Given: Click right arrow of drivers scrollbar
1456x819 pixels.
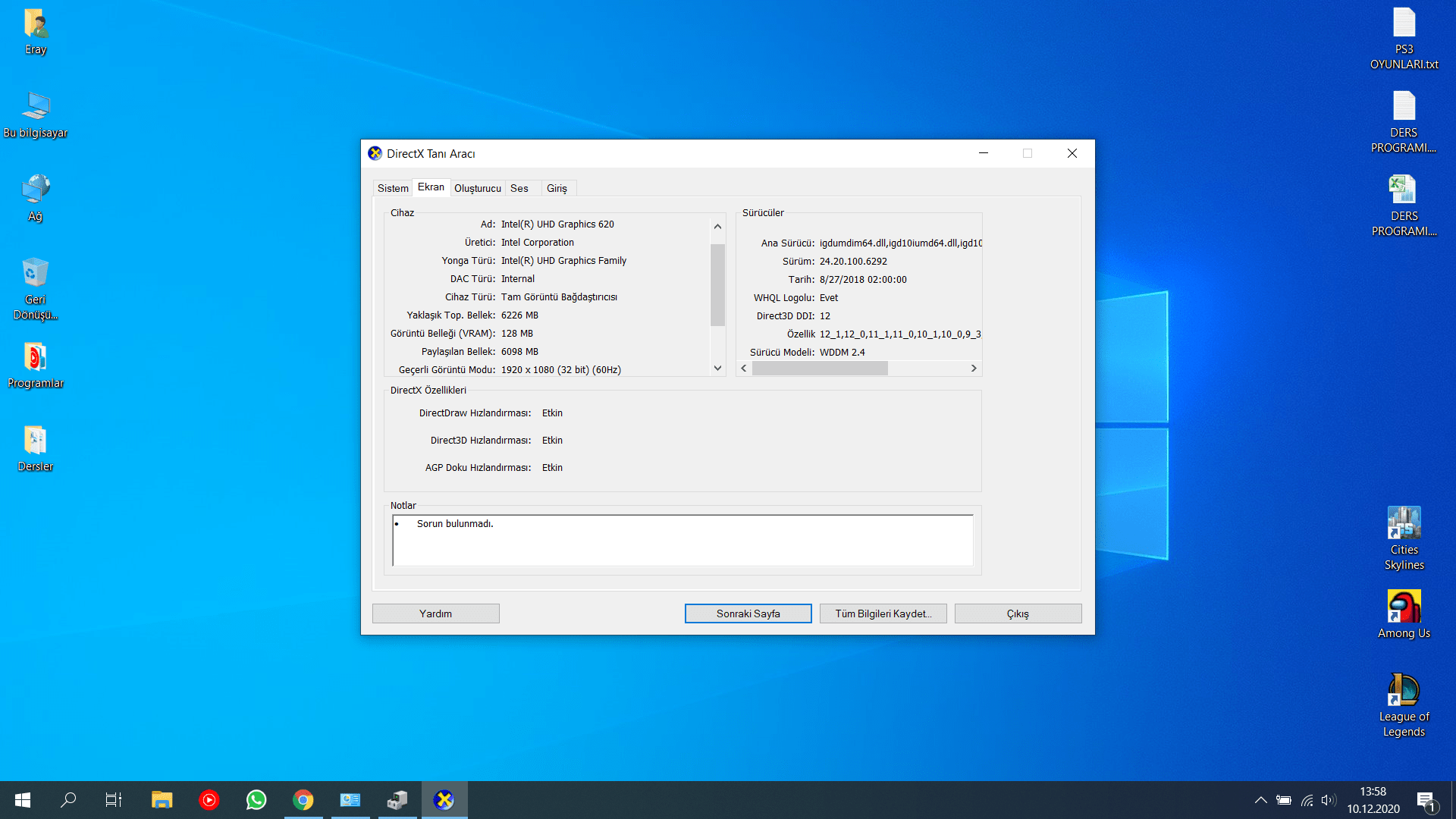Looking at the screenshot, I should (x=974, y=369).
